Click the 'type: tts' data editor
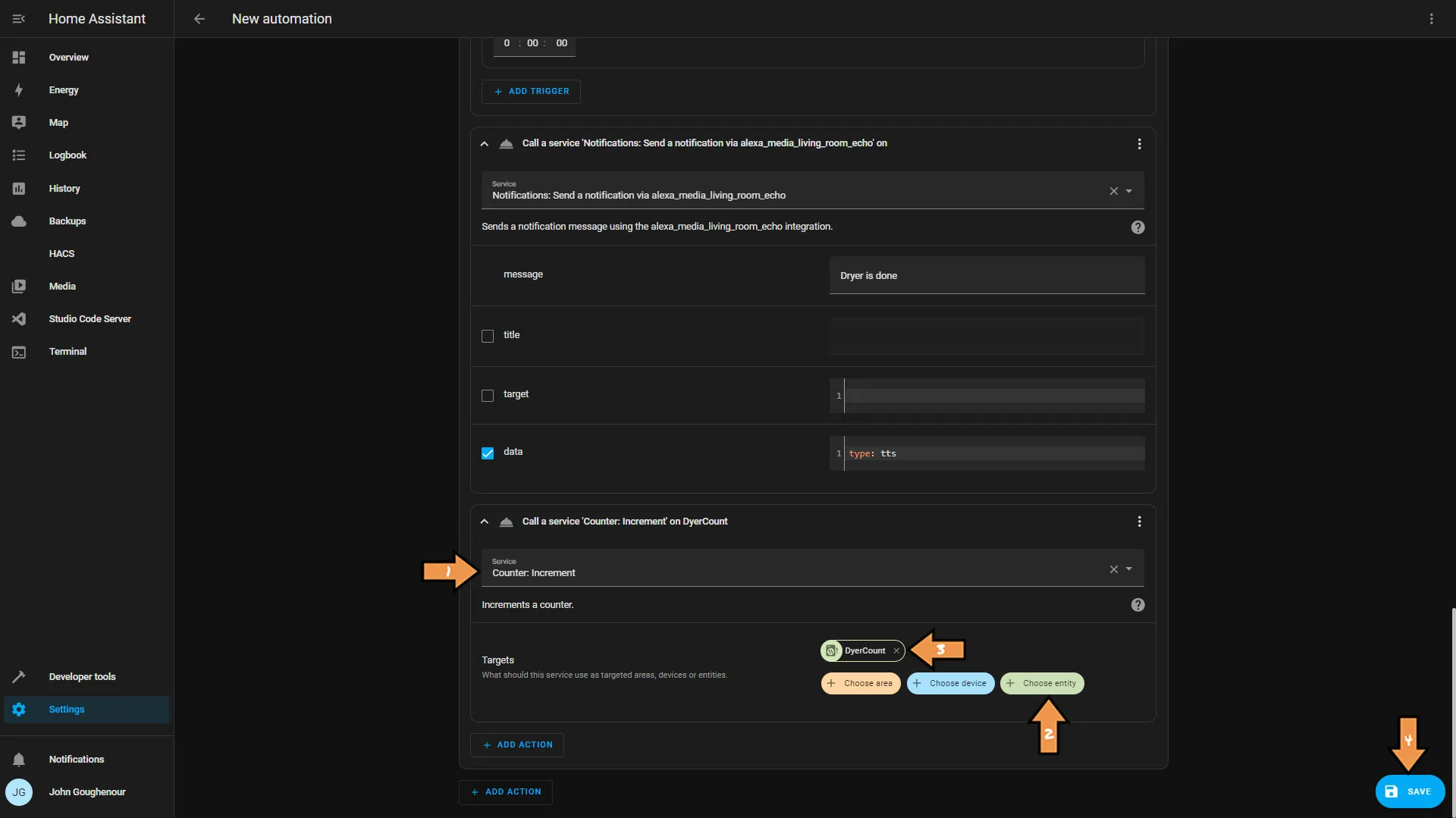The height and width of the screenshot is (818, 1456). click(x=987, y=453)
